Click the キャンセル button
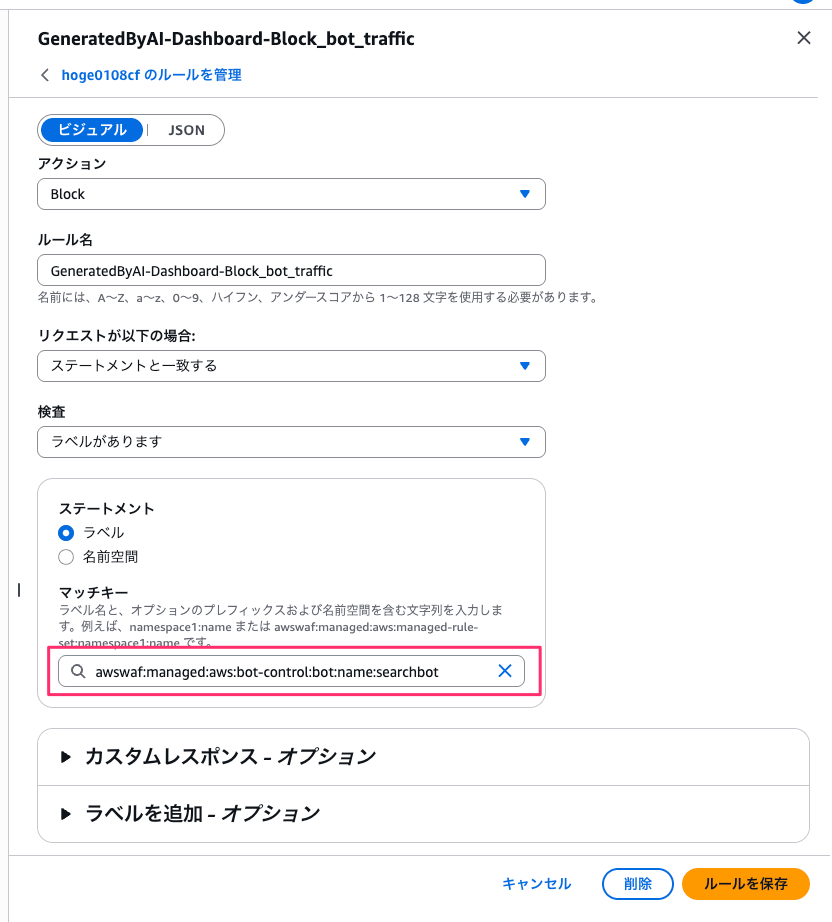Image resolution: width=832 pixels, height=922 pixels. [x=536, y=884]
